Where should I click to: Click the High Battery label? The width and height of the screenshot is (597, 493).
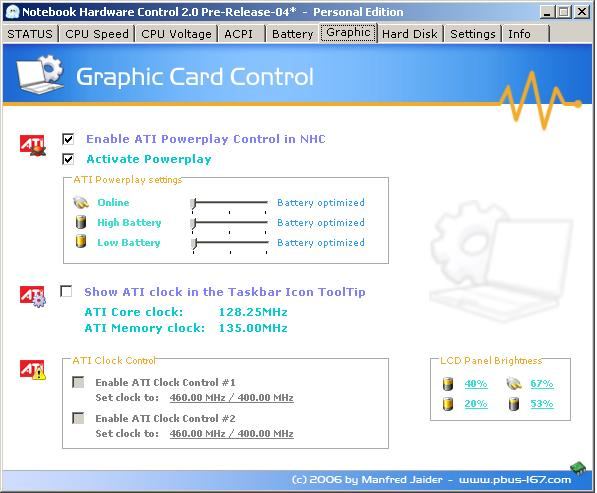coord(129,222)
